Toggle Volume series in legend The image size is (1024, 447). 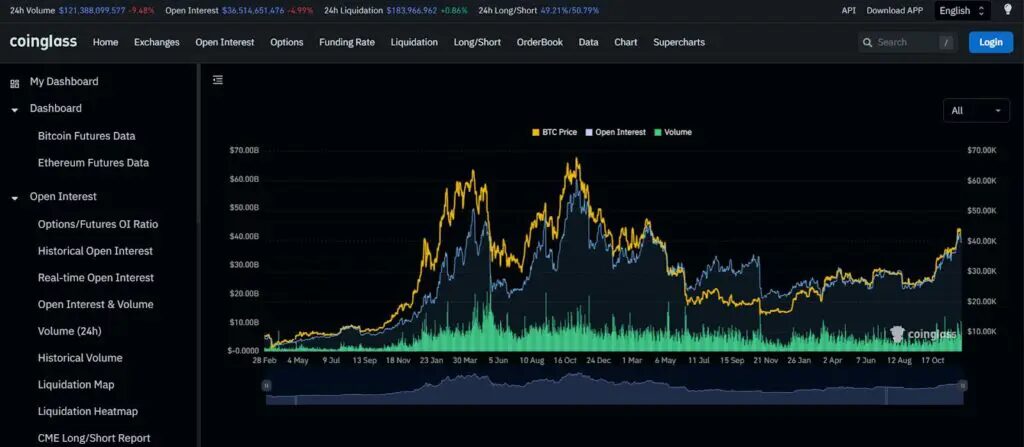672,132
